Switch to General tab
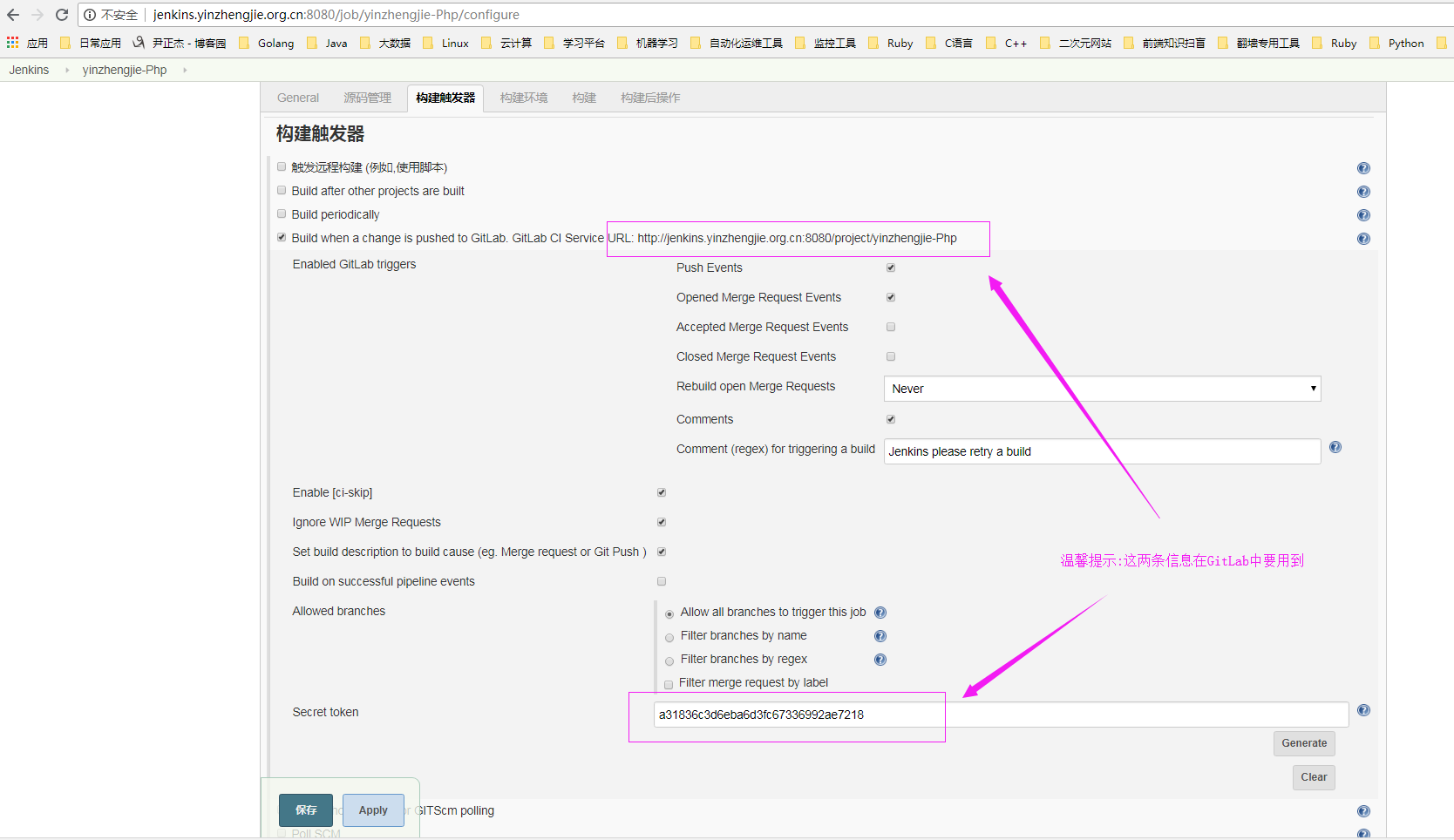This screenshot has height=840, width=1454. click(x=298, y=98)
